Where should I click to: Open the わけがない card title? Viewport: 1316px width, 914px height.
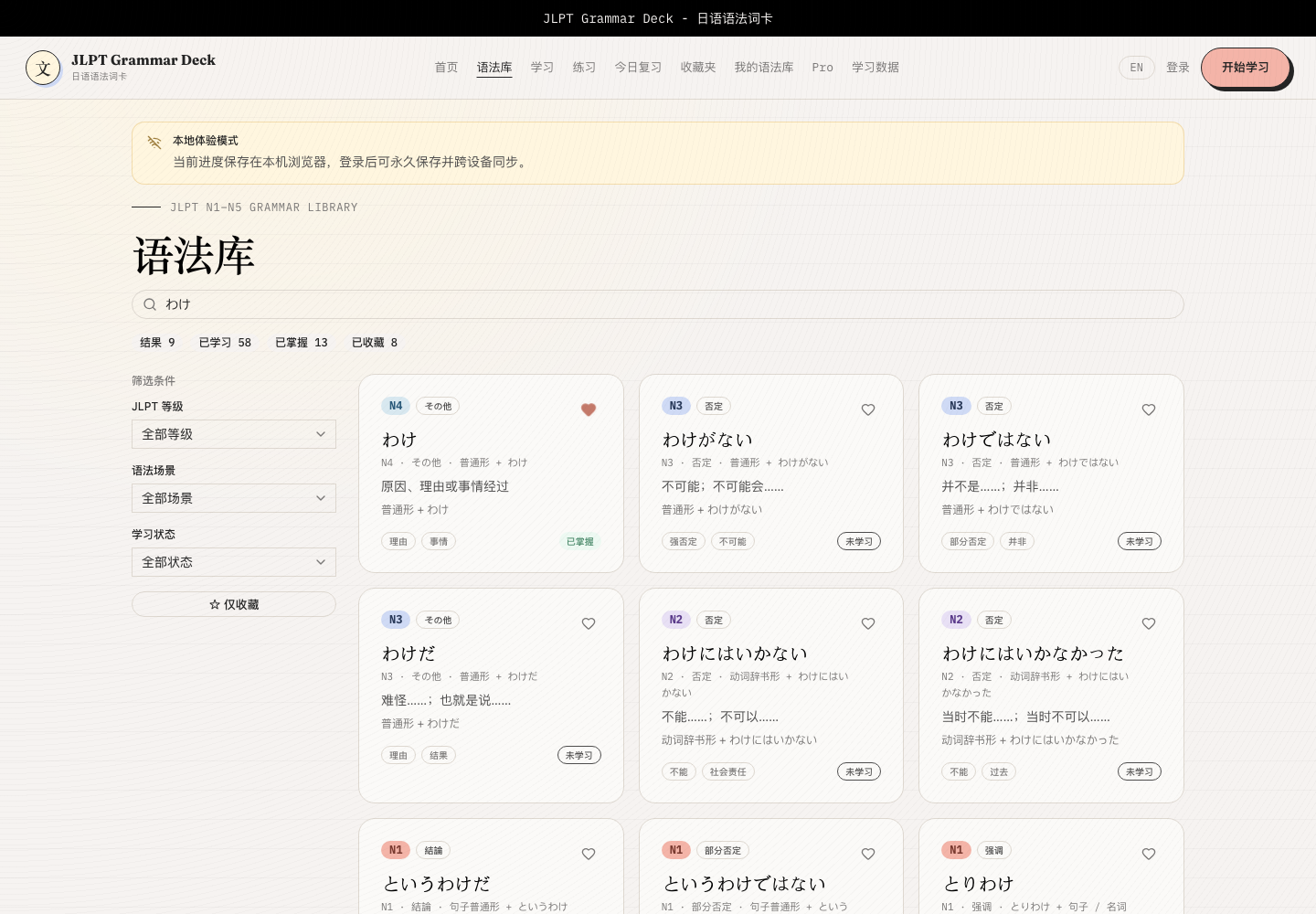(x=707, y=440)
